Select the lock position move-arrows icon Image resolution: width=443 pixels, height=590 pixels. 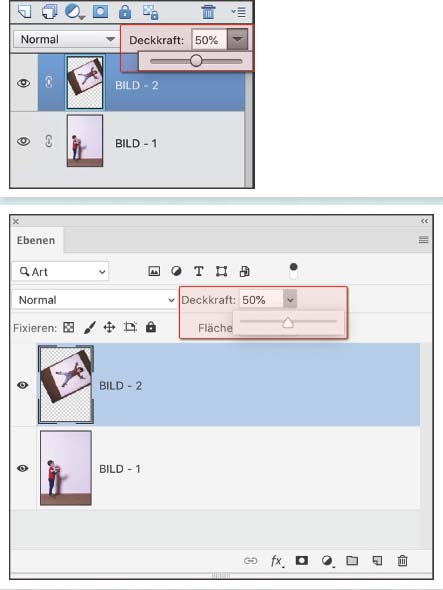coord(109,327)
